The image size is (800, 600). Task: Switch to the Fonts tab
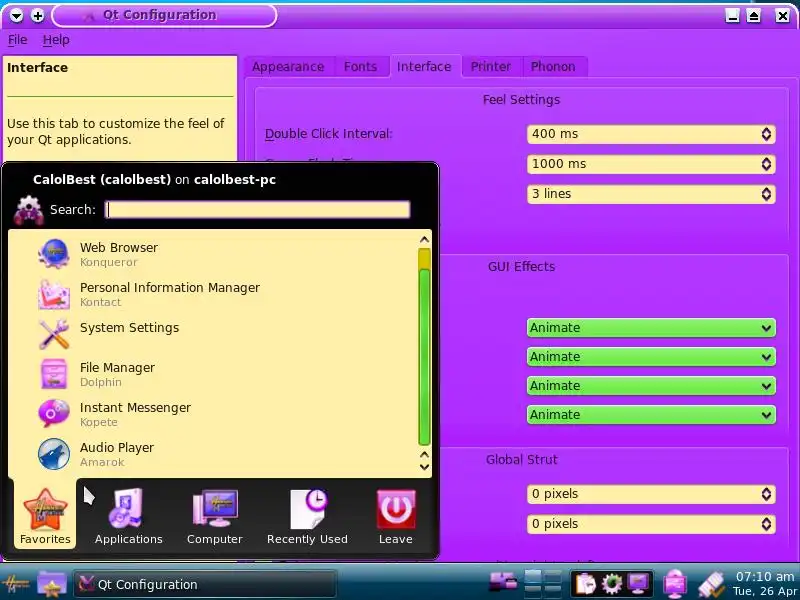click(x=360, y=67)
